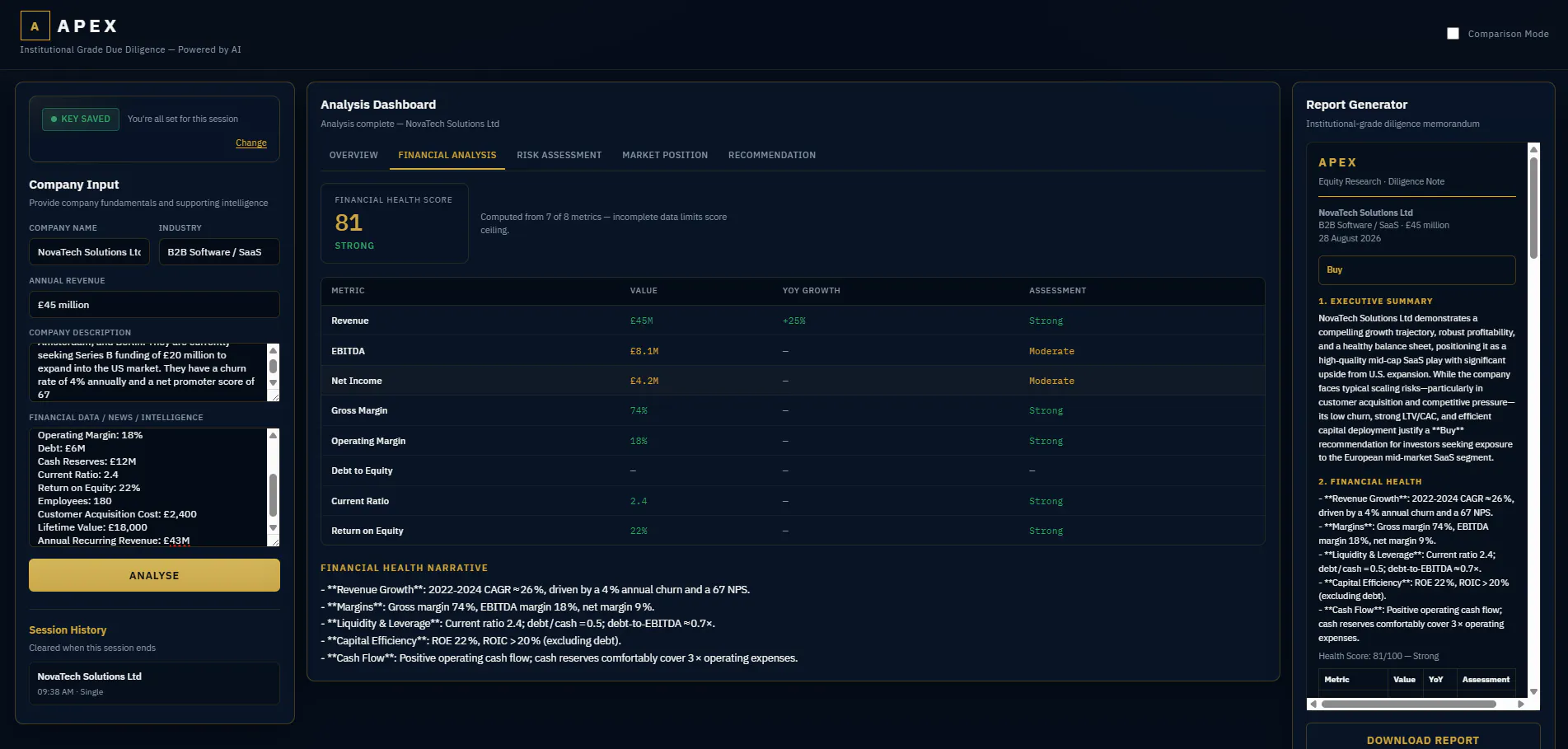Edit the Industry field B2B Software / SaaS

click(219, 252)
